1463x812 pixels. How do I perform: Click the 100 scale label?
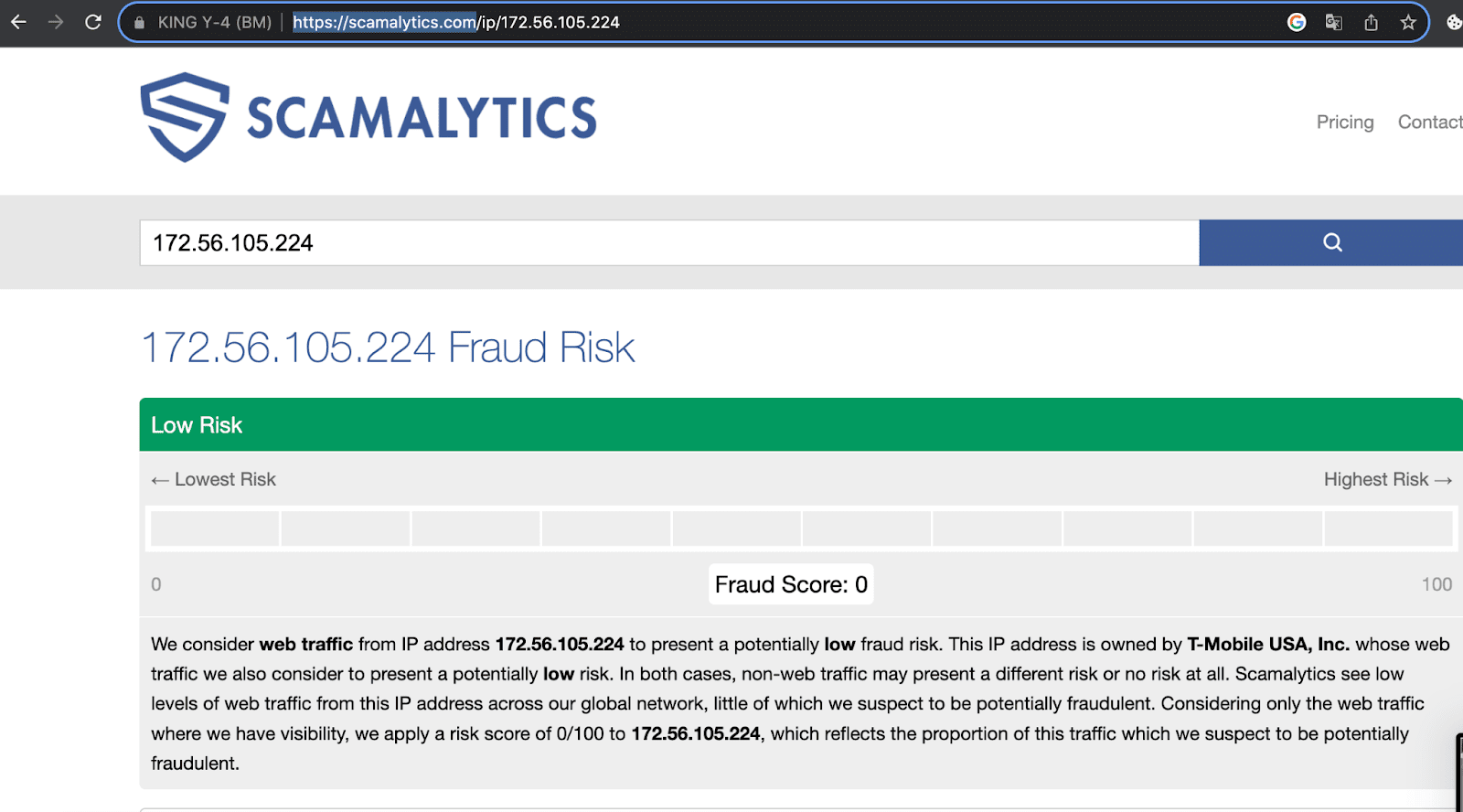pyautogui.click(x=1436, y=584)
